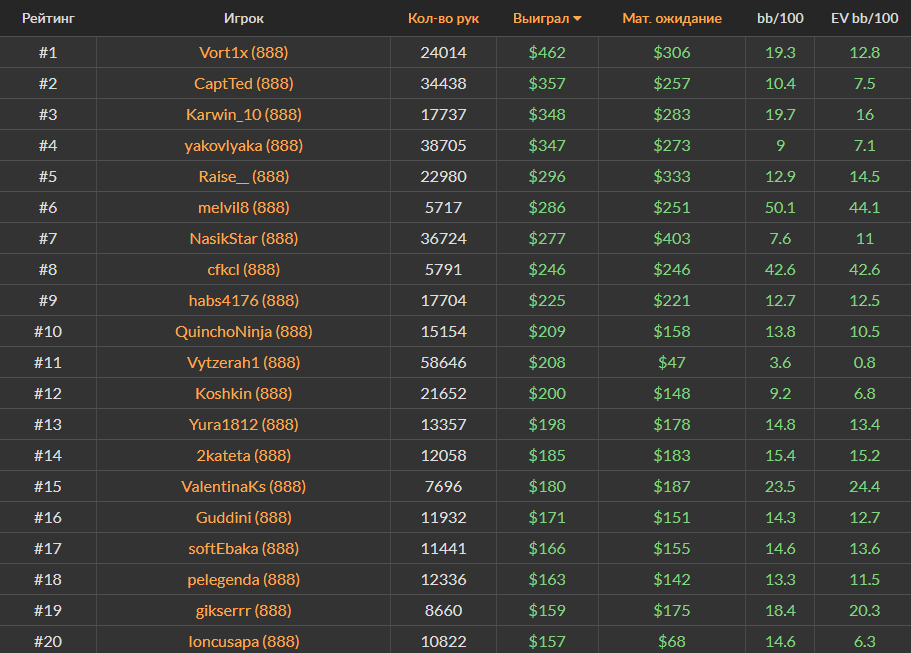Open player NasikStar (888) profile
This screenshot has width=911, height=653.
tap(243, 238)
